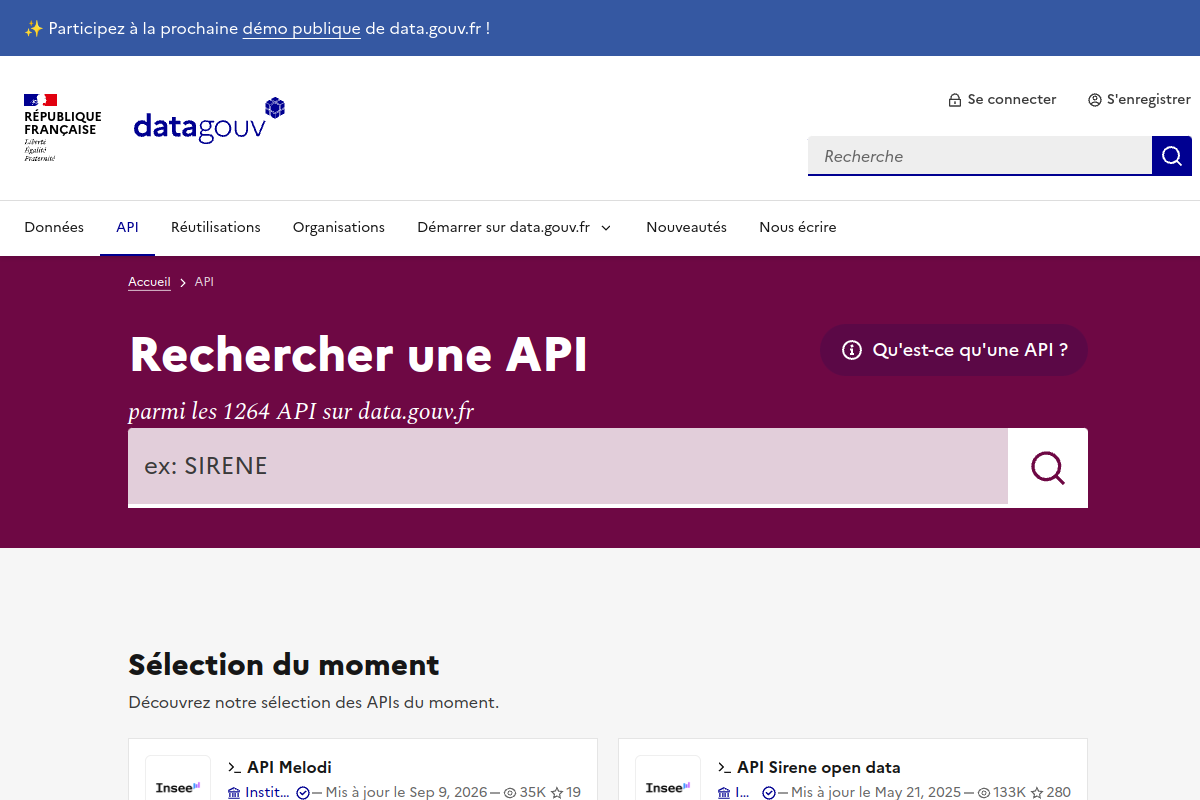Click the organization icon on API Melodi card

pyautogui.click(x=235, y=793)
